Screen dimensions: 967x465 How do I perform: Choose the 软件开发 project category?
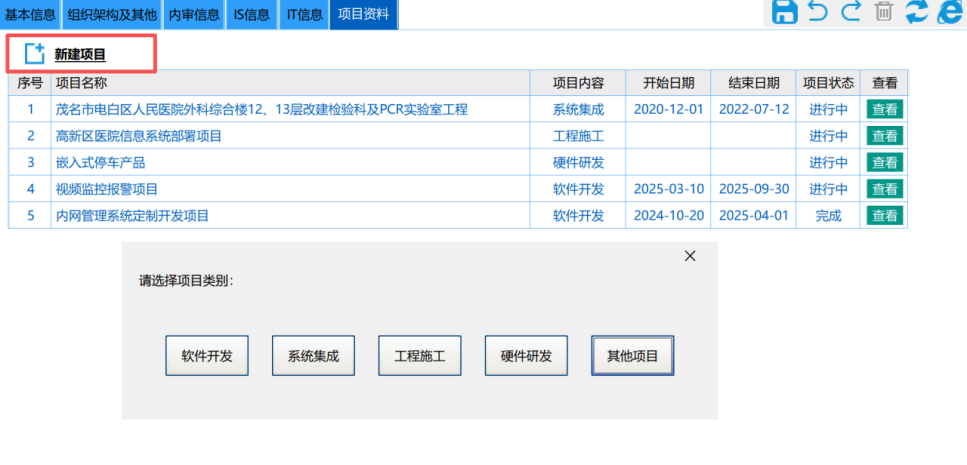pos(207,356)
